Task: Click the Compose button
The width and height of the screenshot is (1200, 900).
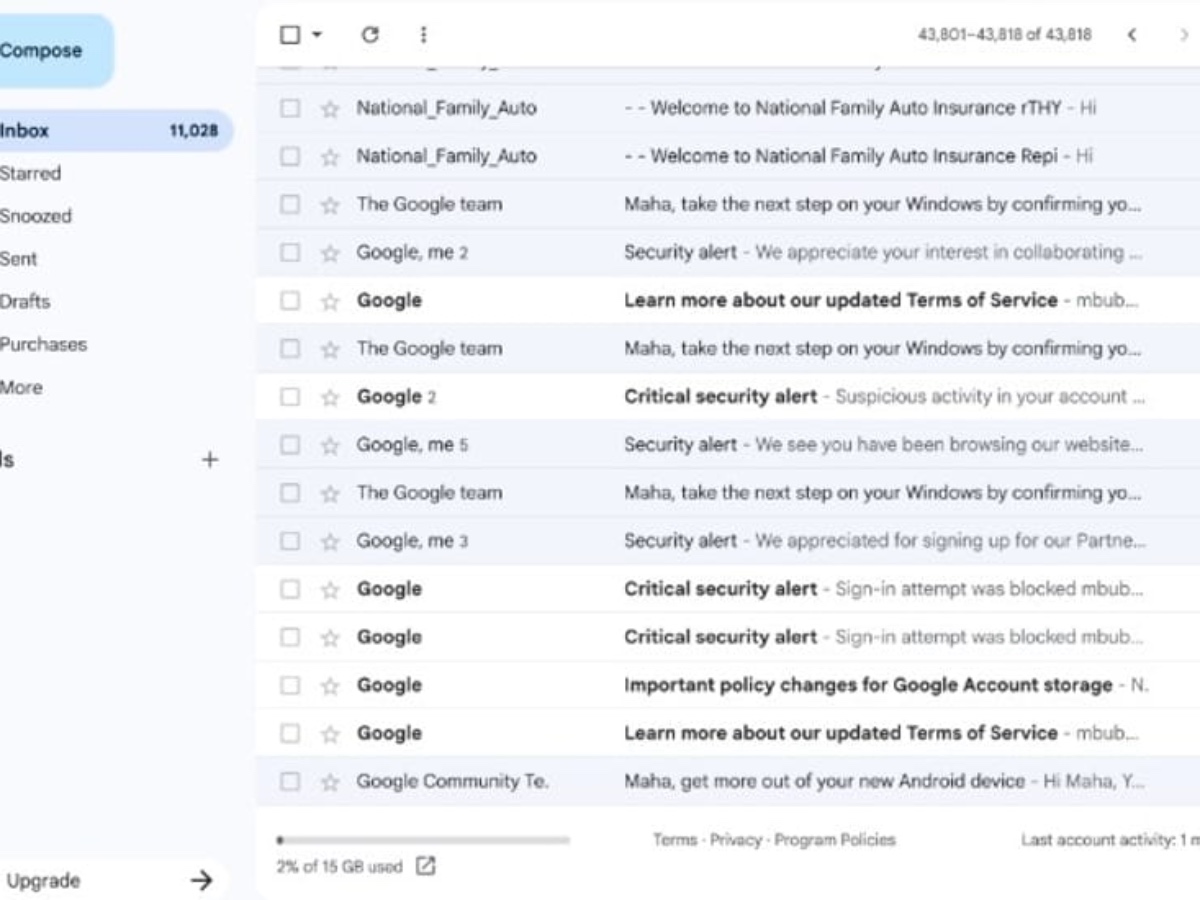Action: click(55, 50)
